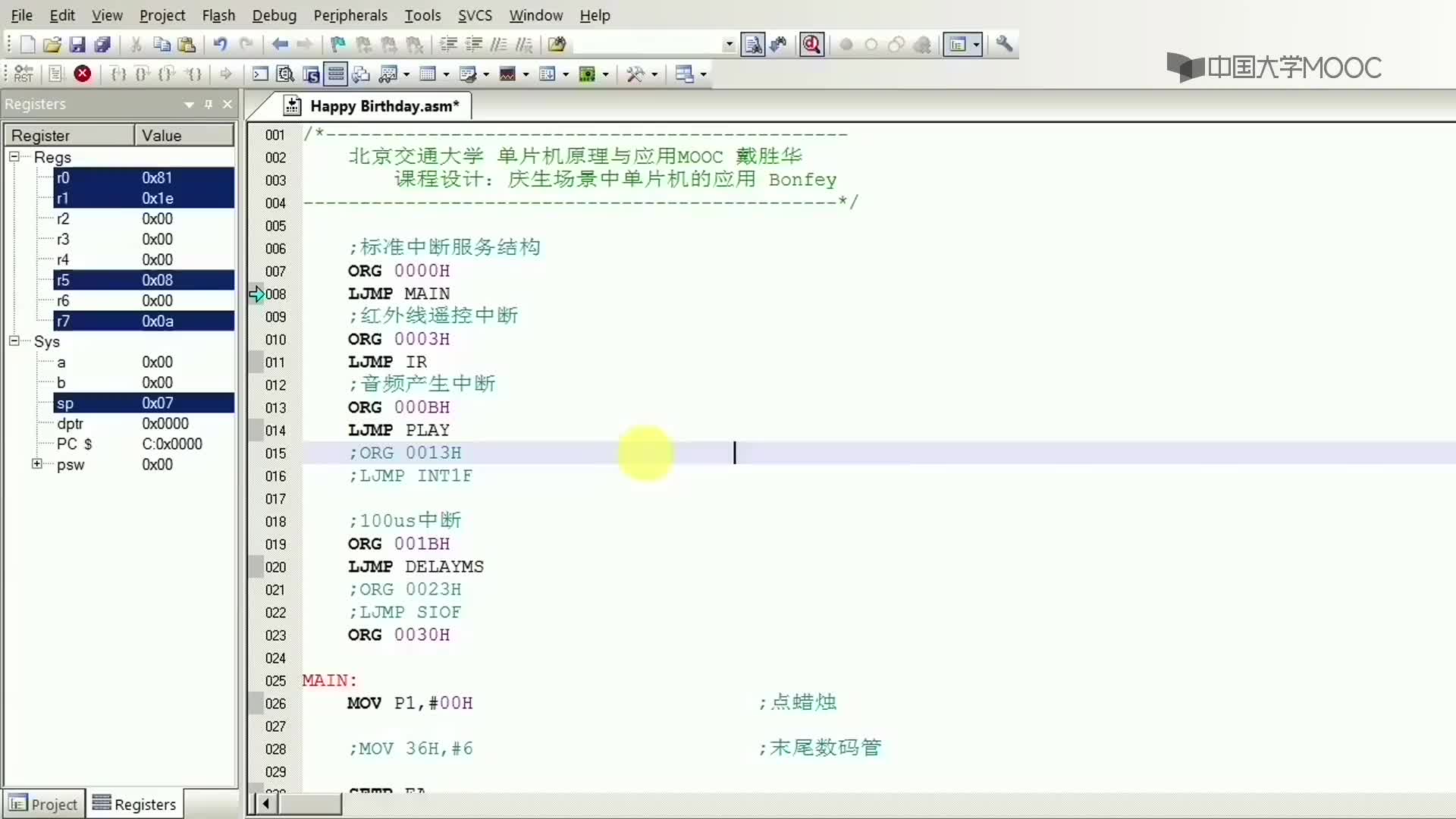Screen dimensions: 1456x819
Task: Edit the sp register value field
Action: coord(157,402)
